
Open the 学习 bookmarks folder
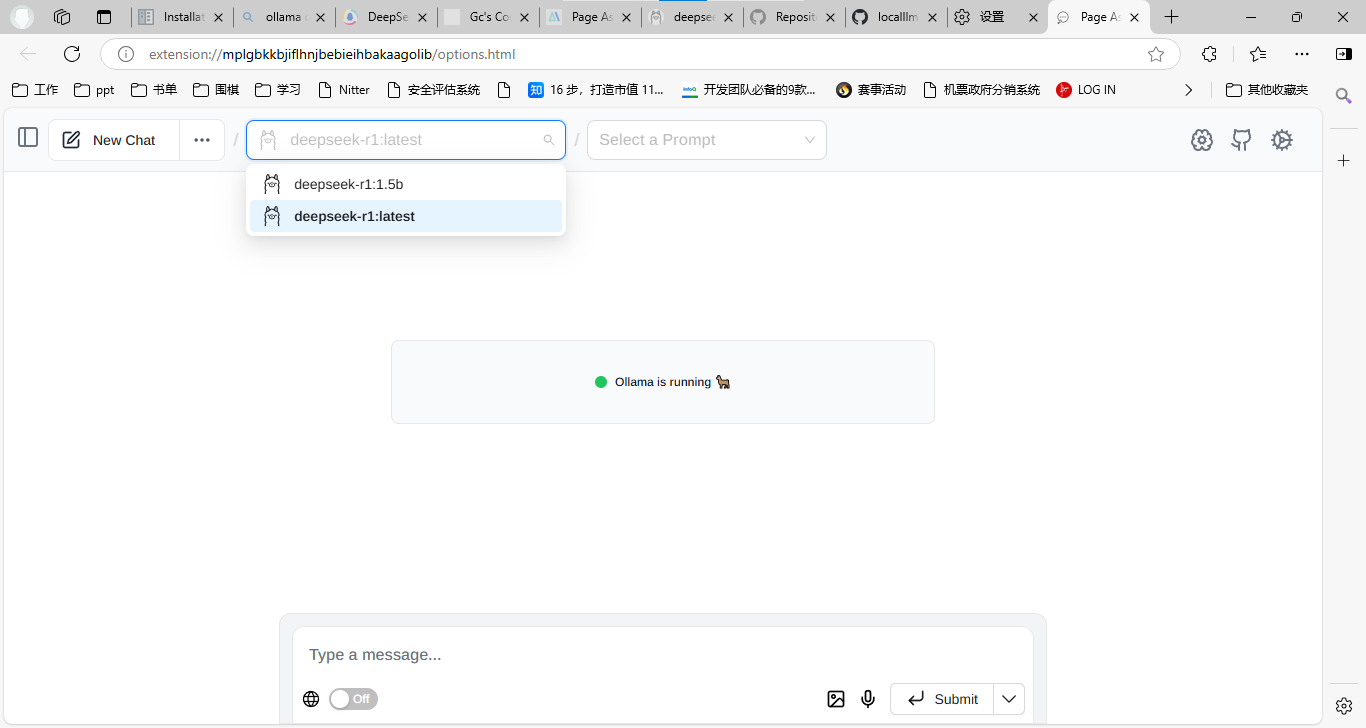[278, 90]
